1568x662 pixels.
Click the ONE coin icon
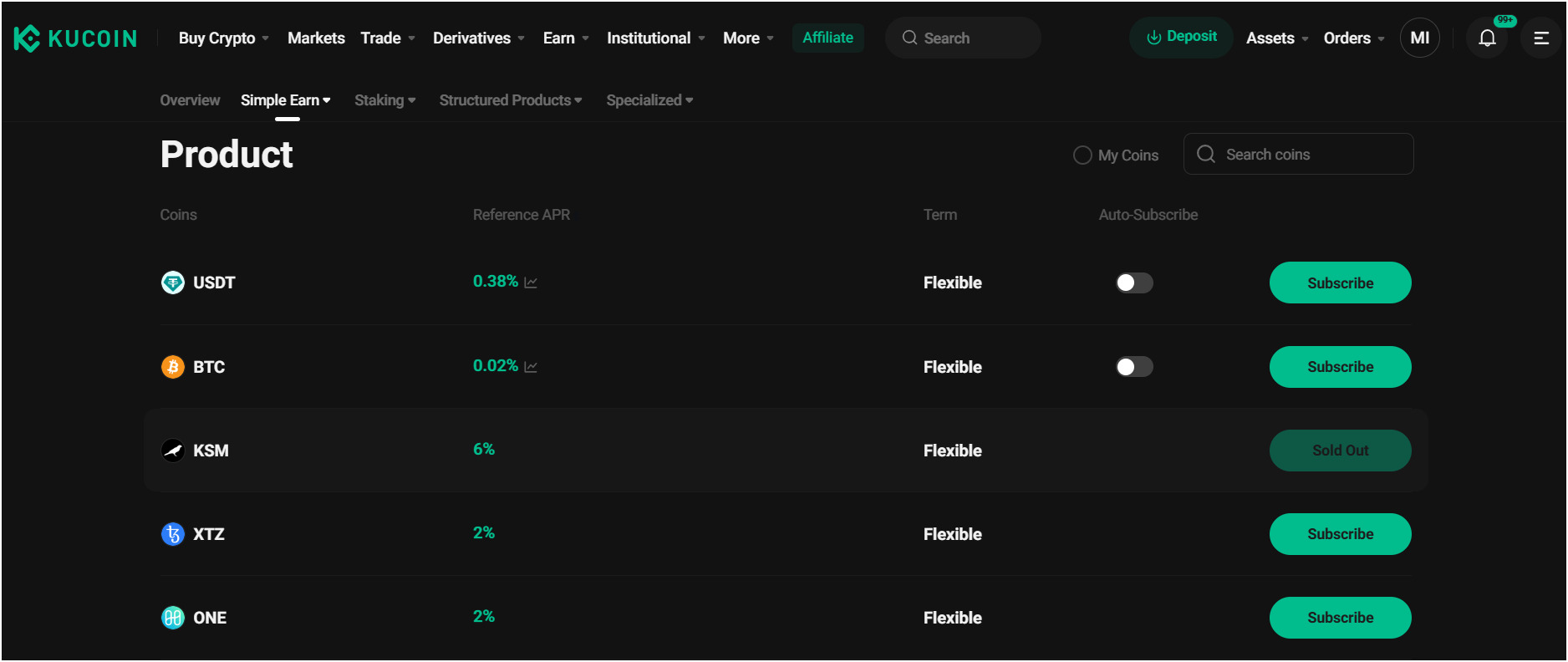173,618
